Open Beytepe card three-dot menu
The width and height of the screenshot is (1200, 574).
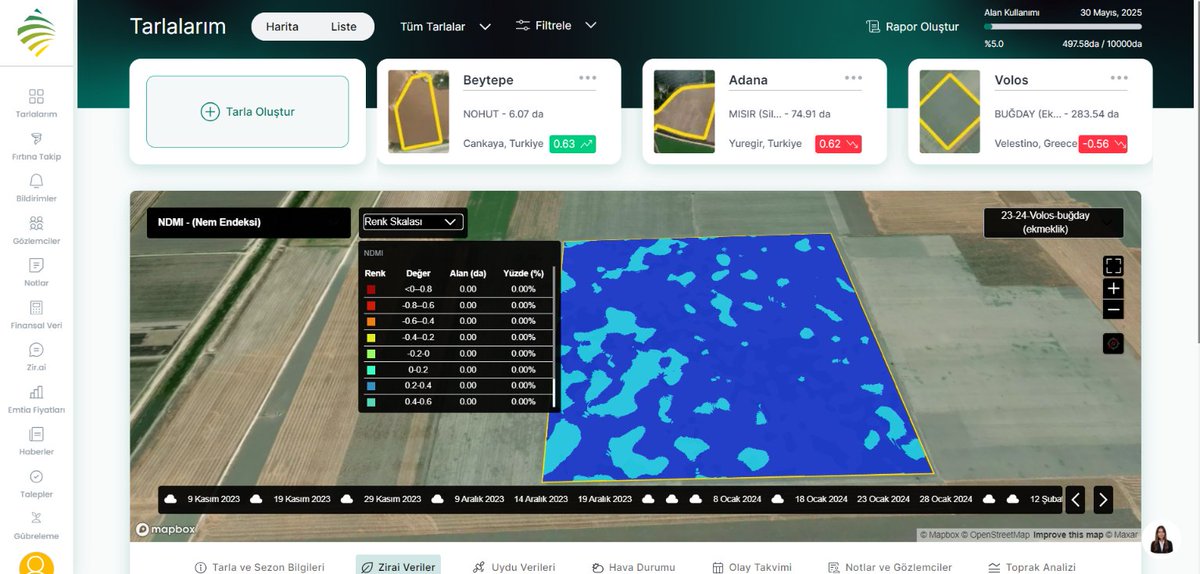coord(587,77)
